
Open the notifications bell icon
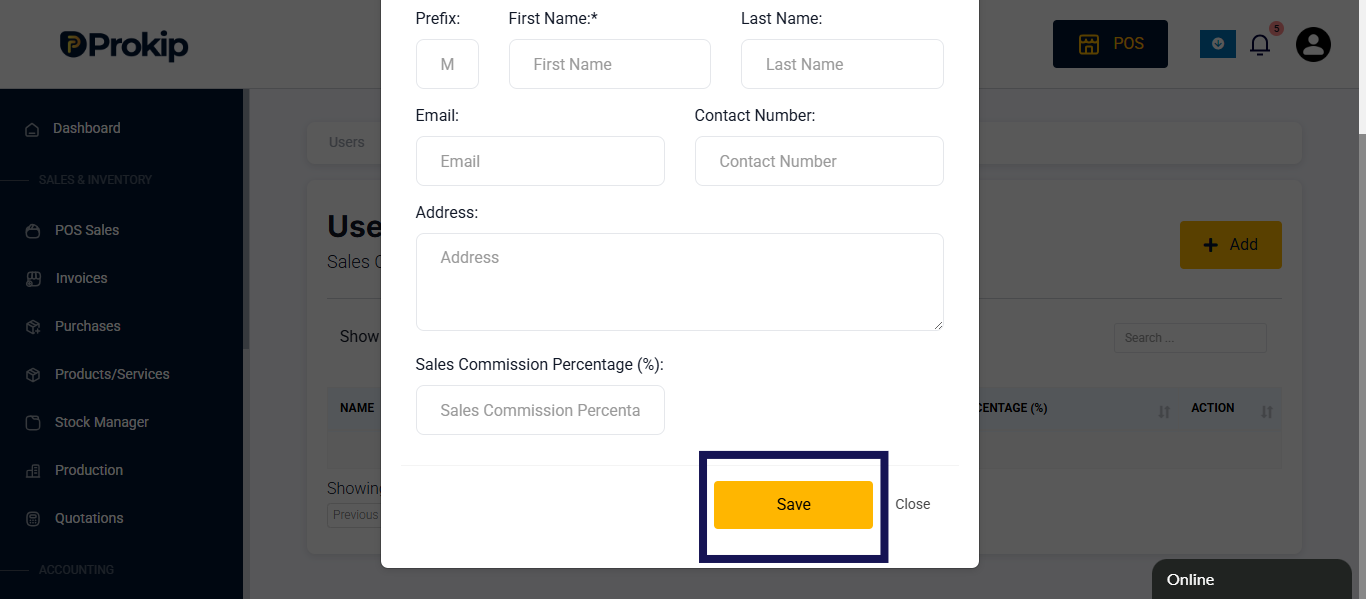click(1260, 44)
